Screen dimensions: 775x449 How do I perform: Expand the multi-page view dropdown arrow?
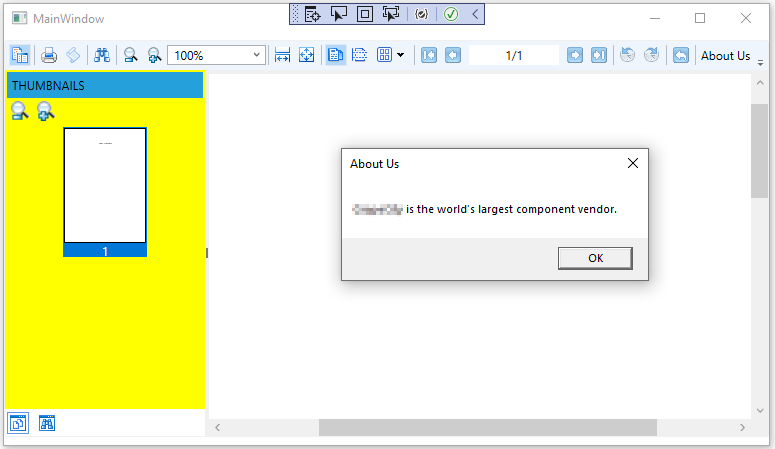pos(400,55)
